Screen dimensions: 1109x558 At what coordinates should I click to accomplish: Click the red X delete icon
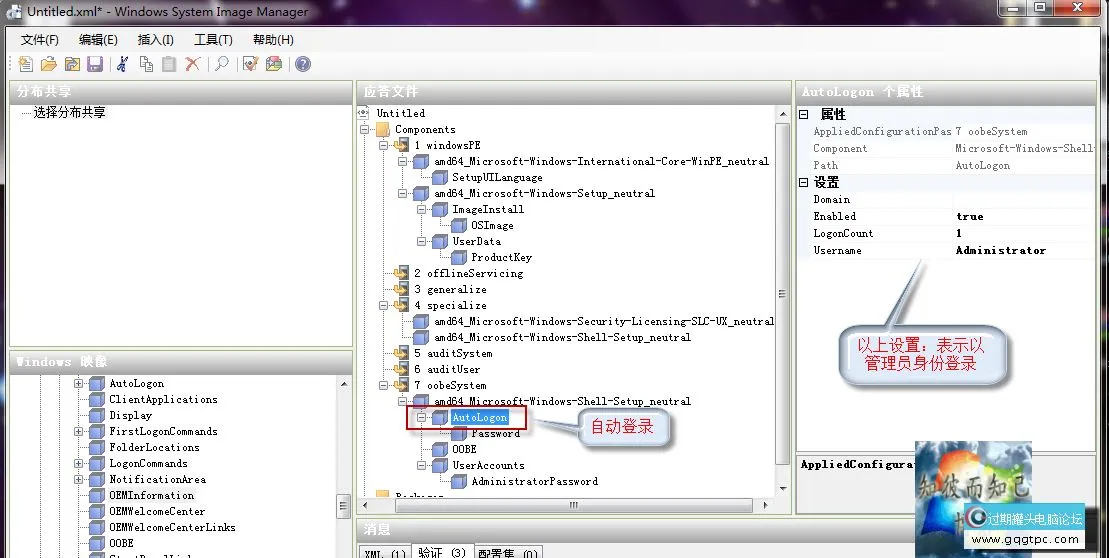[193, 64]
